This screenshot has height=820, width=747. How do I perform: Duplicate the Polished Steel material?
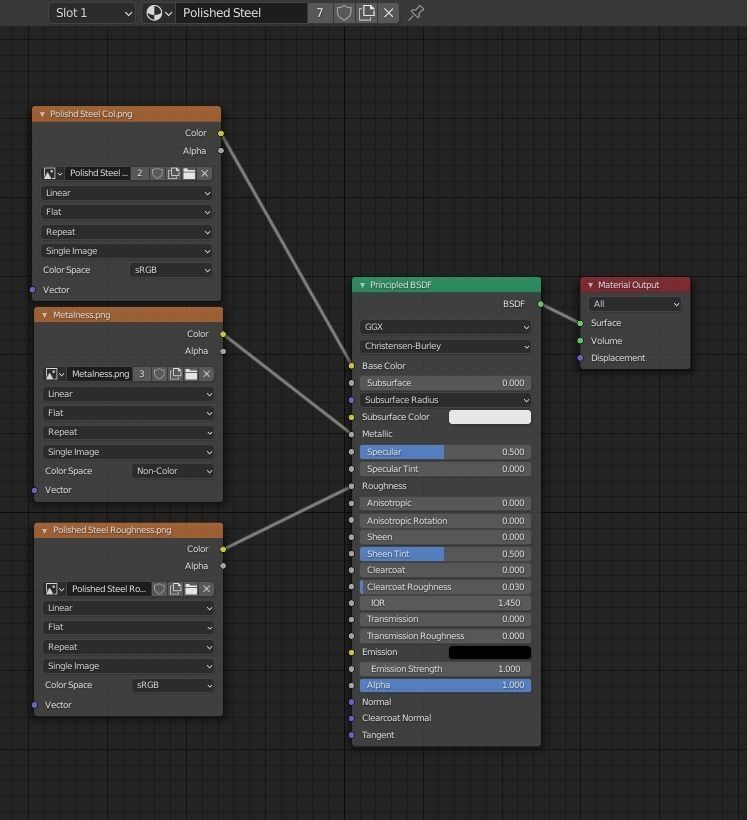point(366,13)
